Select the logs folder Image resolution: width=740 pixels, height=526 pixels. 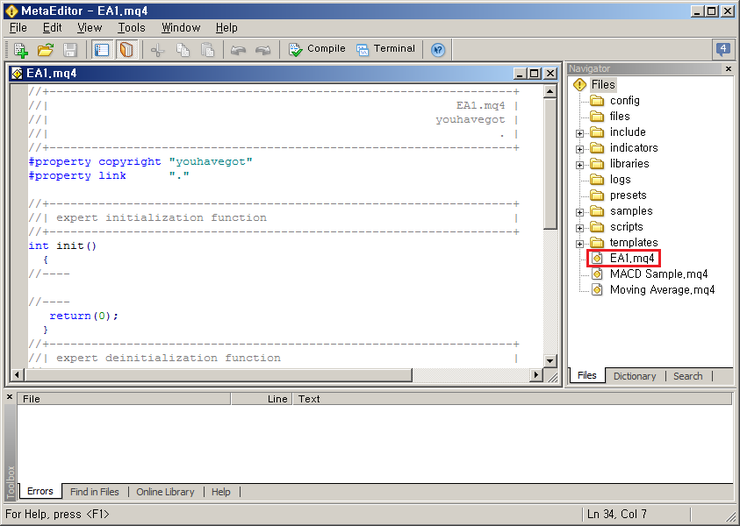click(x=620, y=179)
